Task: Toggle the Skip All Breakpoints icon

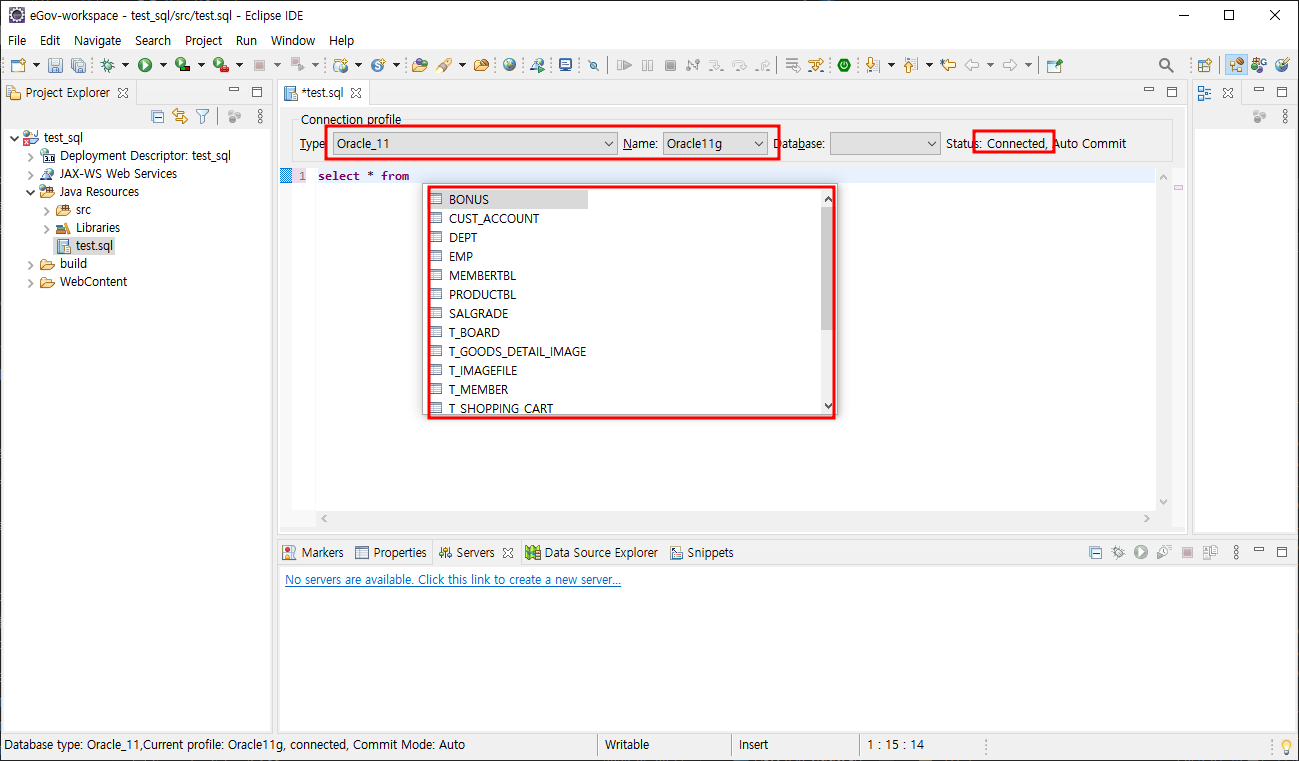Action: click(593, 65)
